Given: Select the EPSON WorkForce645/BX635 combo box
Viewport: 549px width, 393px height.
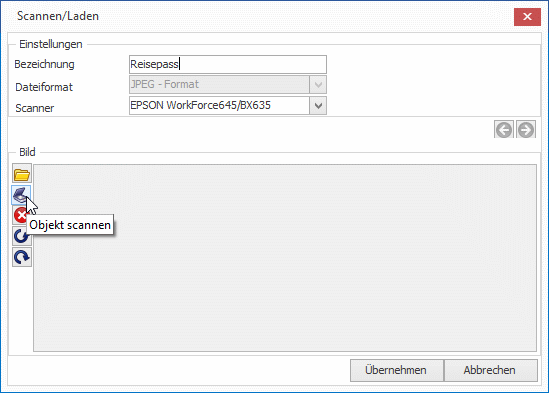Looking at the screenshot, I should (228, 105).
